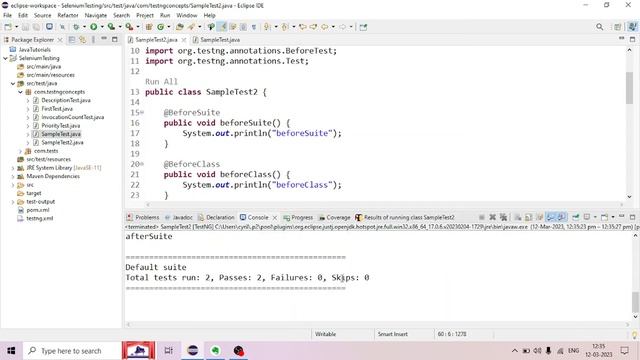640x360 pixels.
Task: Click the Save All toolbar icon
Action: tap(36, 27)
